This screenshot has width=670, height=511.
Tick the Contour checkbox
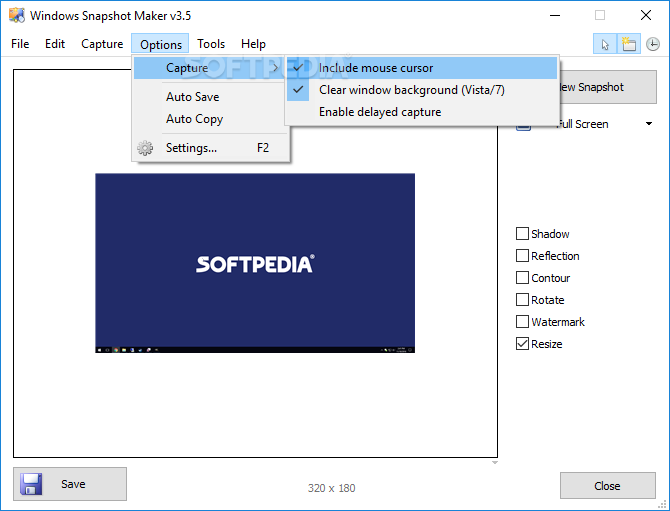tap(522, 278)
